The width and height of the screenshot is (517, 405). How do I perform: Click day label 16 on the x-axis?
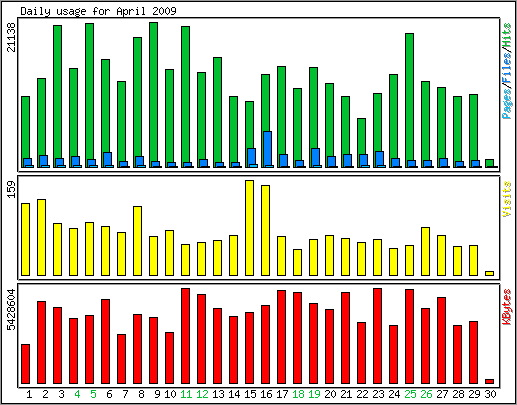pyautogui.click(x=266, y=394)
